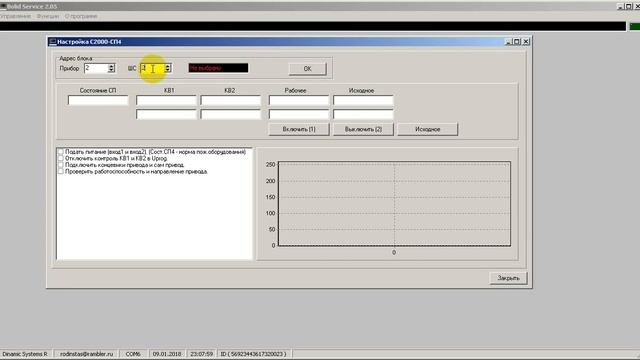
Task: Click the lower Исходное field
Action: tap(363, 114)
